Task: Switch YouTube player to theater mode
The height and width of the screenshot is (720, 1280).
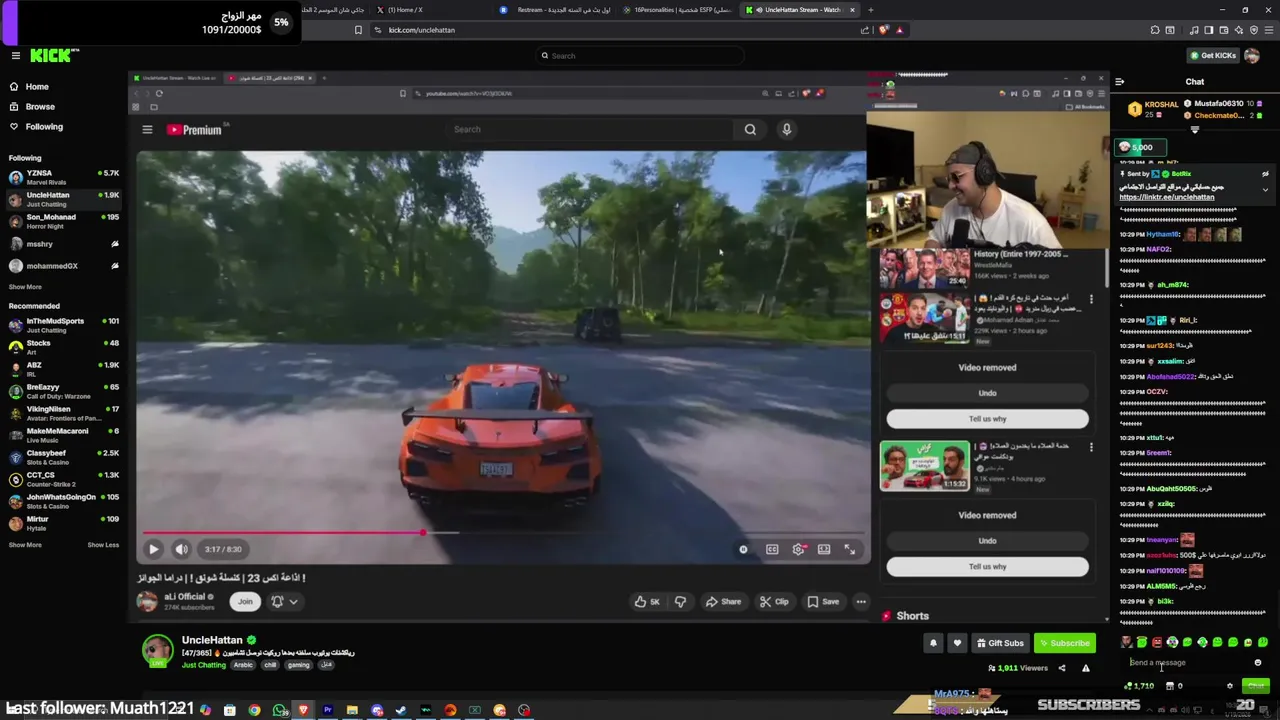Action: tap(824, 549)
